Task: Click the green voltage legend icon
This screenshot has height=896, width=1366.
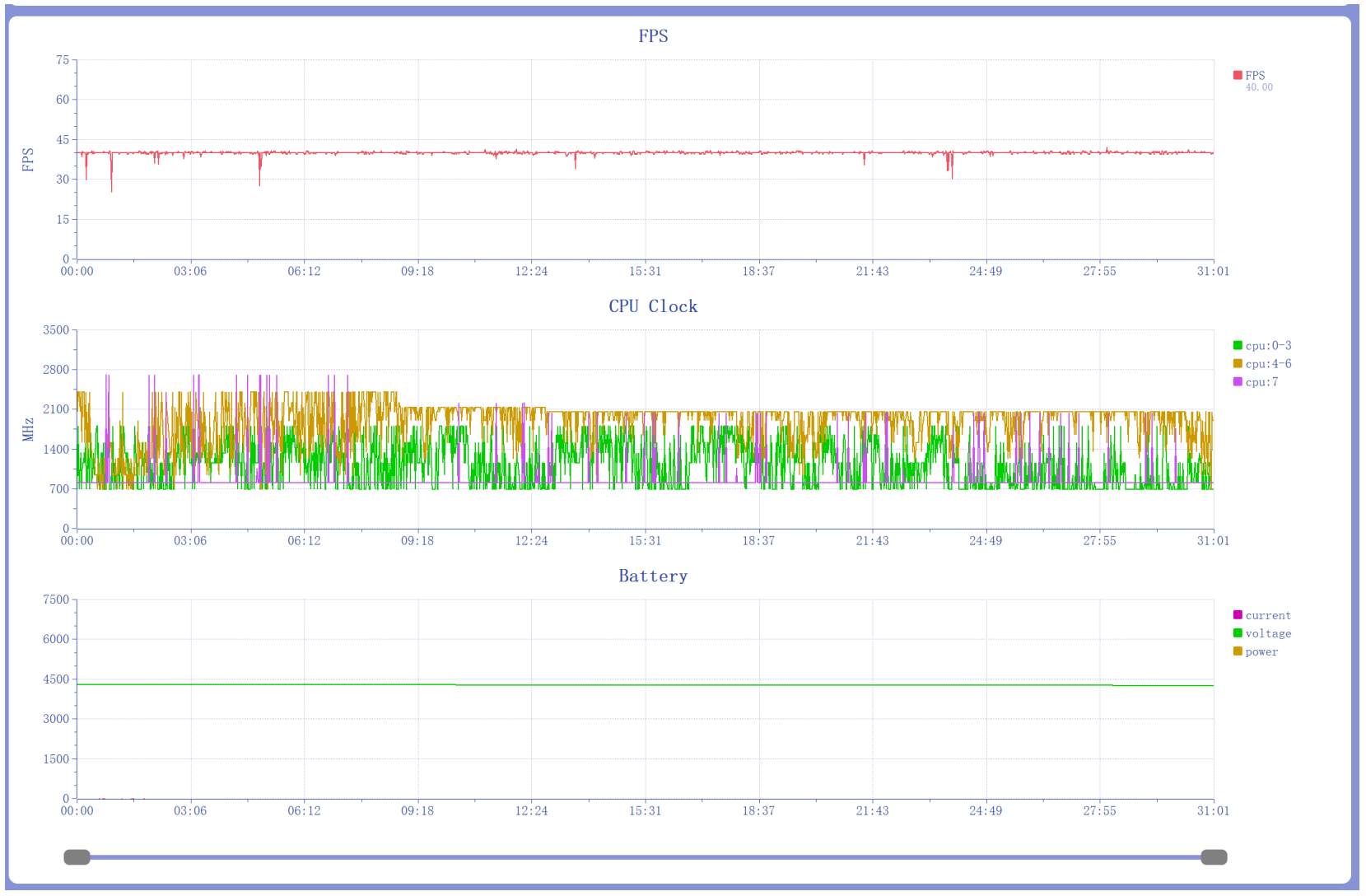Action: tap(1237, 633)
